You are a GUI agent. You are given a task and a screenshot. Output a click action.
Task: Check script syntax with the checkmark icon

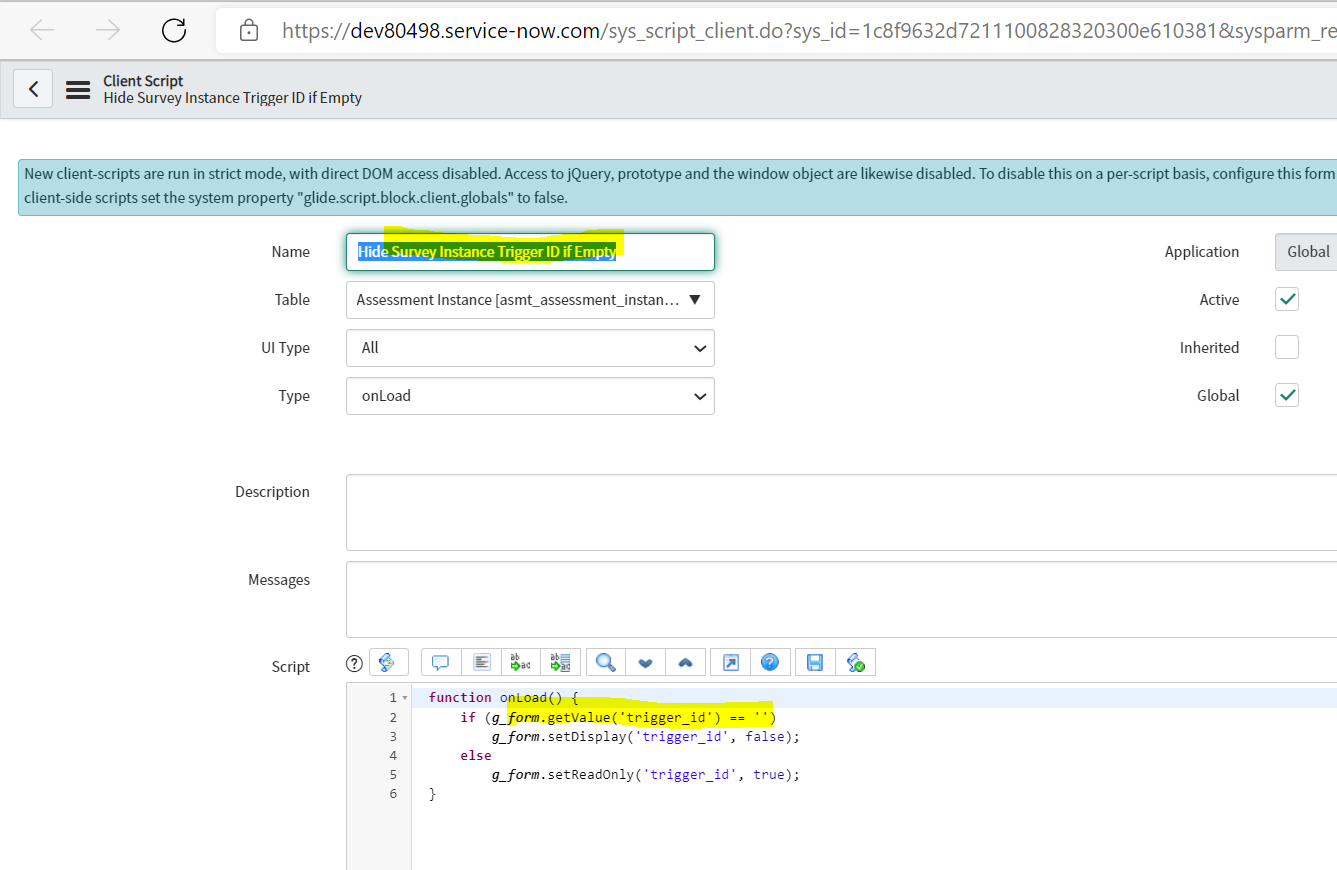(x=855, y=662)
